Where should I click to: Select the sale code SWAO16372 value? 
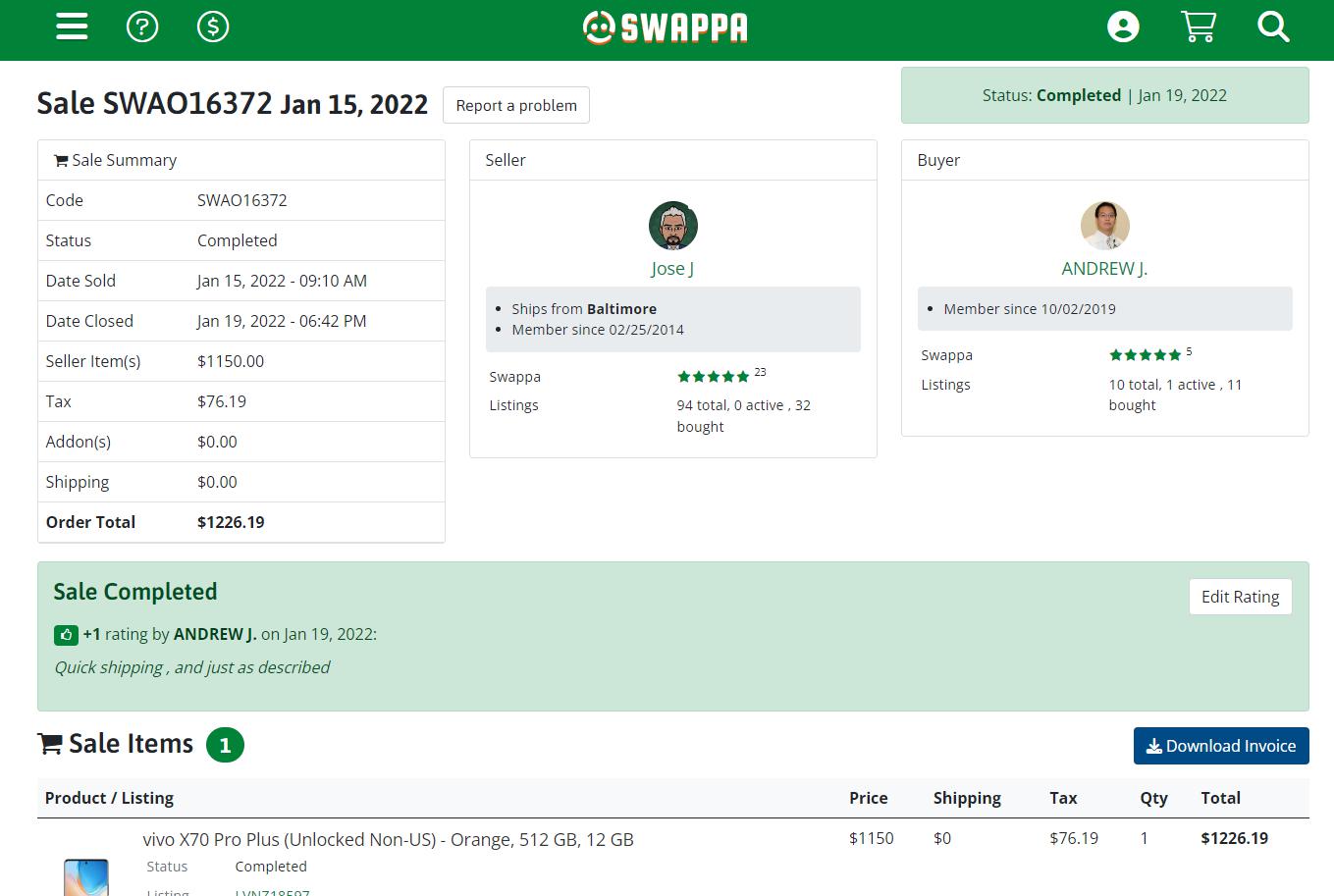pos(242,200)
